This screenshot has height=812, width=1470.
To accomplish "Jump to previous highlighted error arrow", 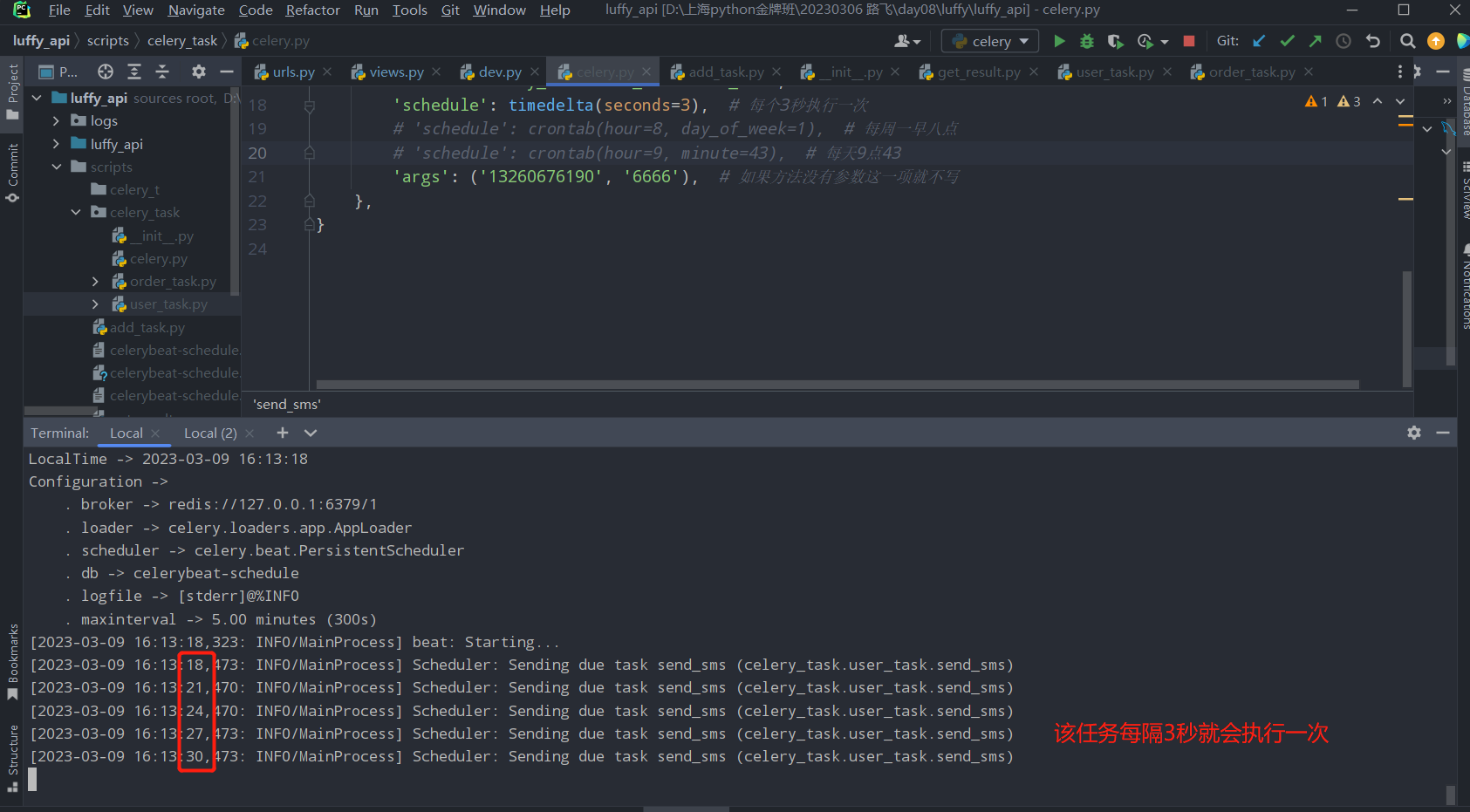I will pos(1378,101).
